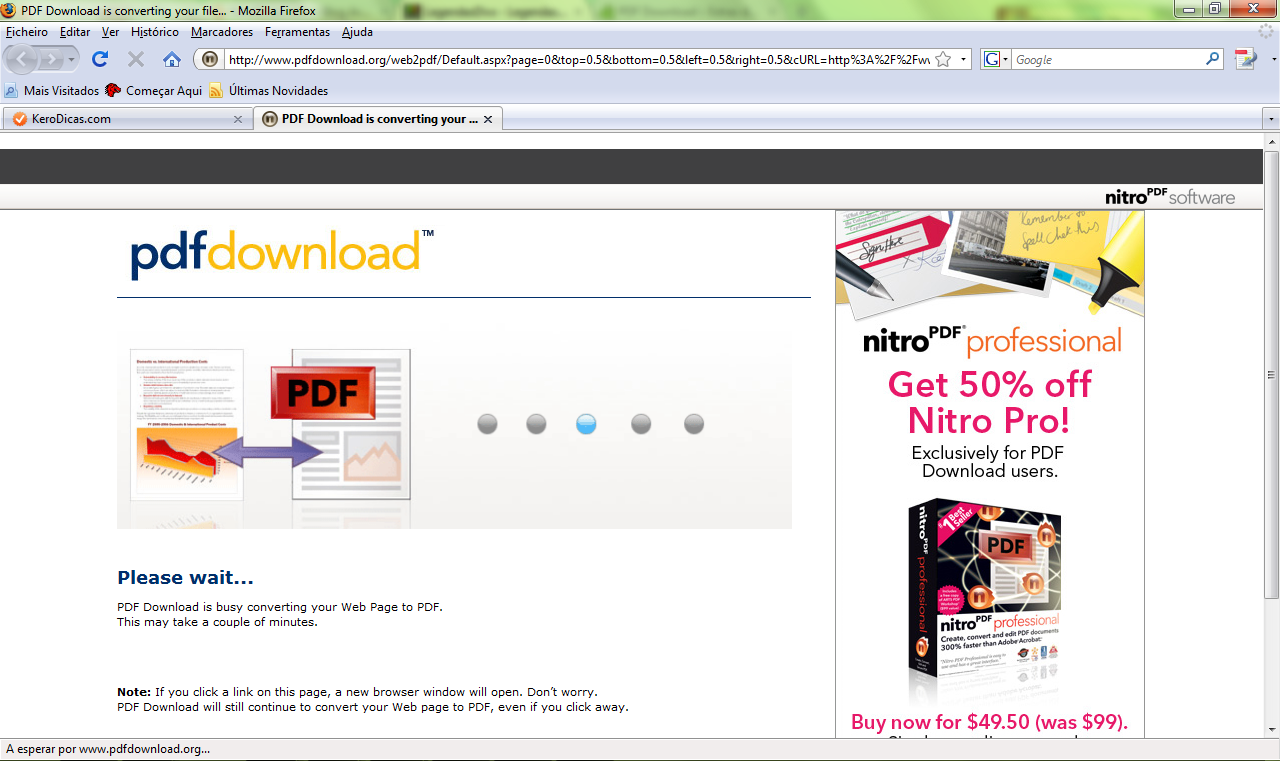The height and width of the screenshot is (761, 1280).
Task: Go forward with the Forward arrow button
Action: click(52, 59)
